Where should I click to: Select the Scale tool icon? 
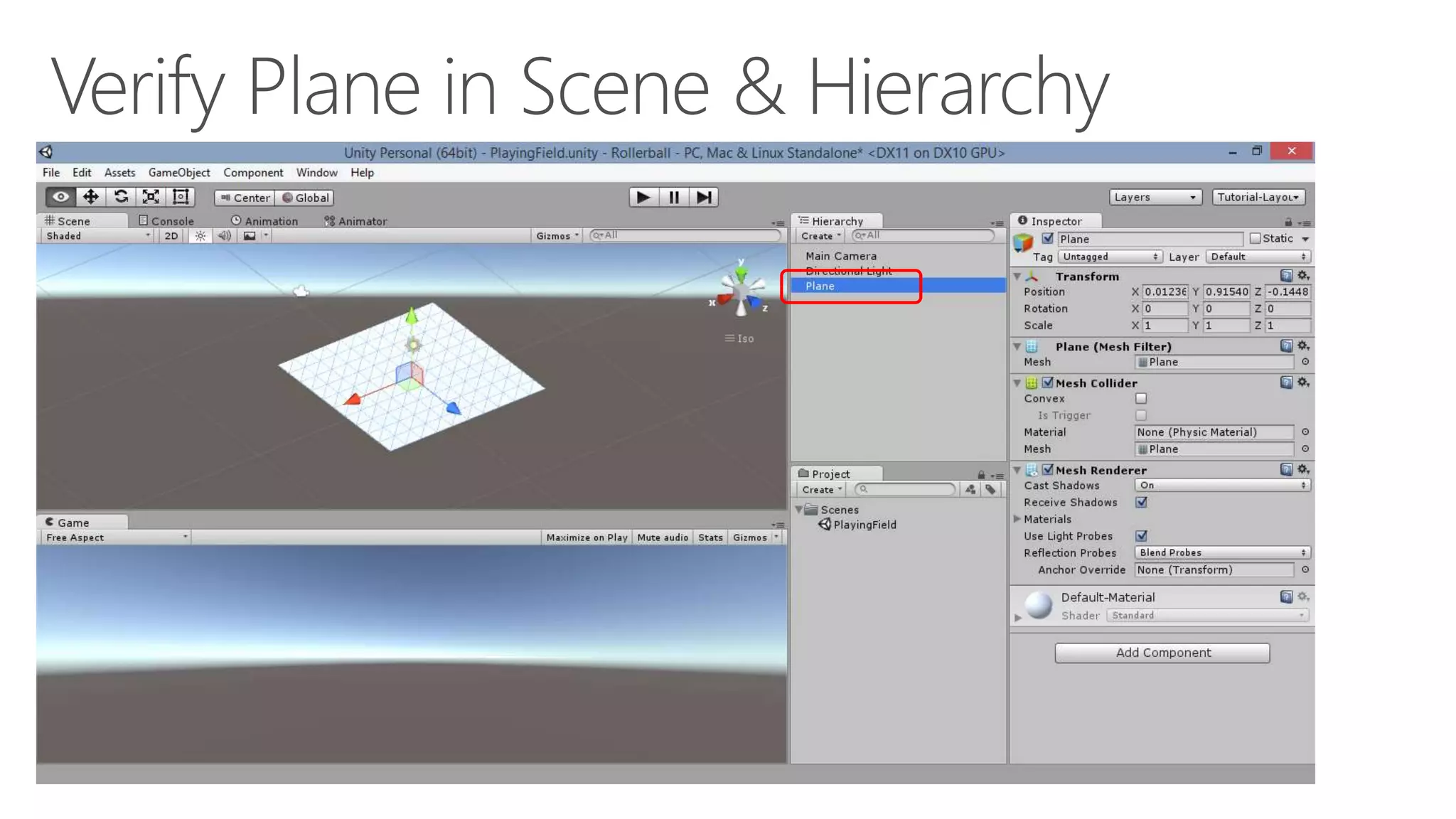(151, 197)
